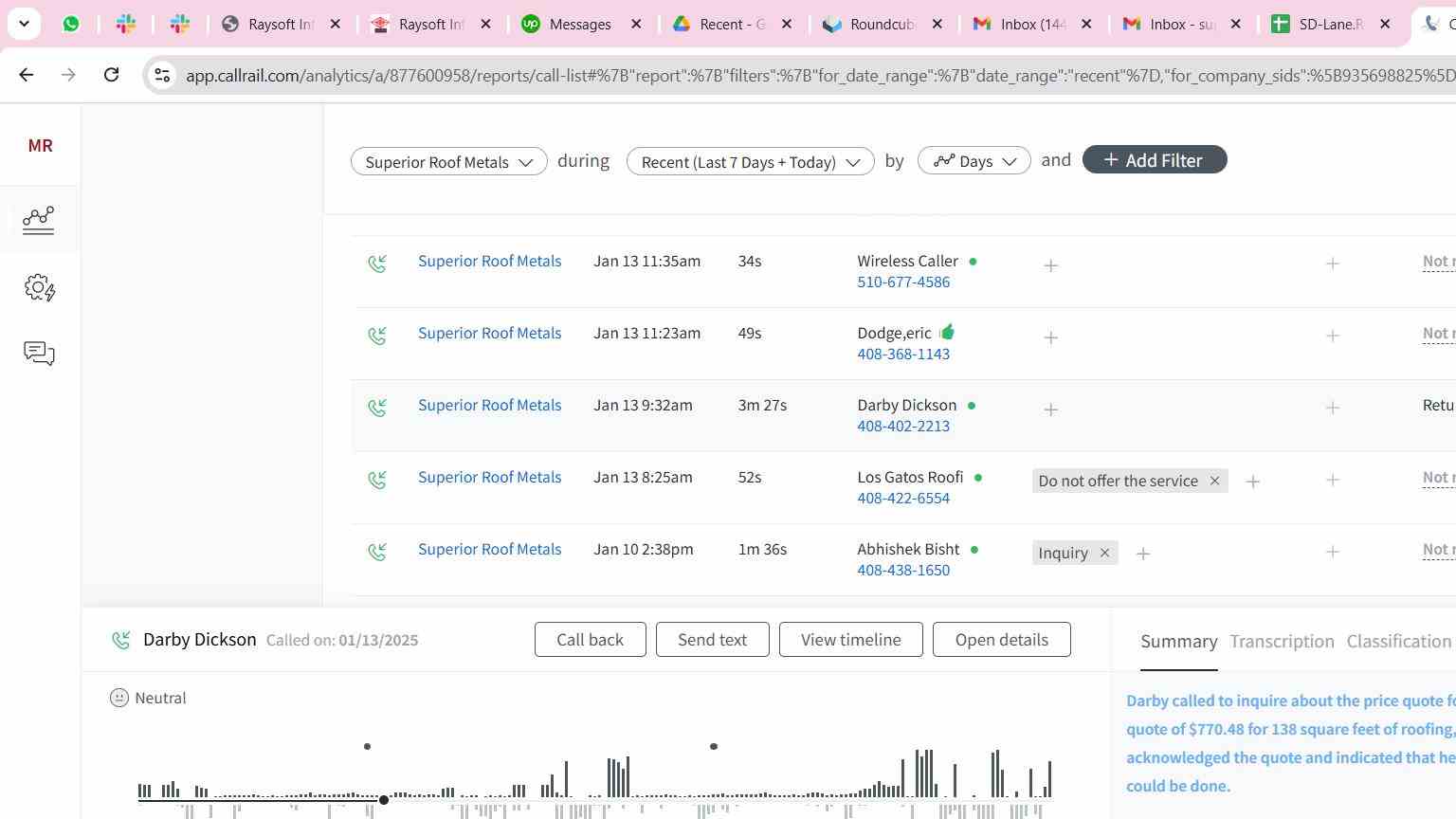Viewport: 1456px width, 819px height.
Task: Switch to the Roundcube tab
Action: click(x=870, y=24)
